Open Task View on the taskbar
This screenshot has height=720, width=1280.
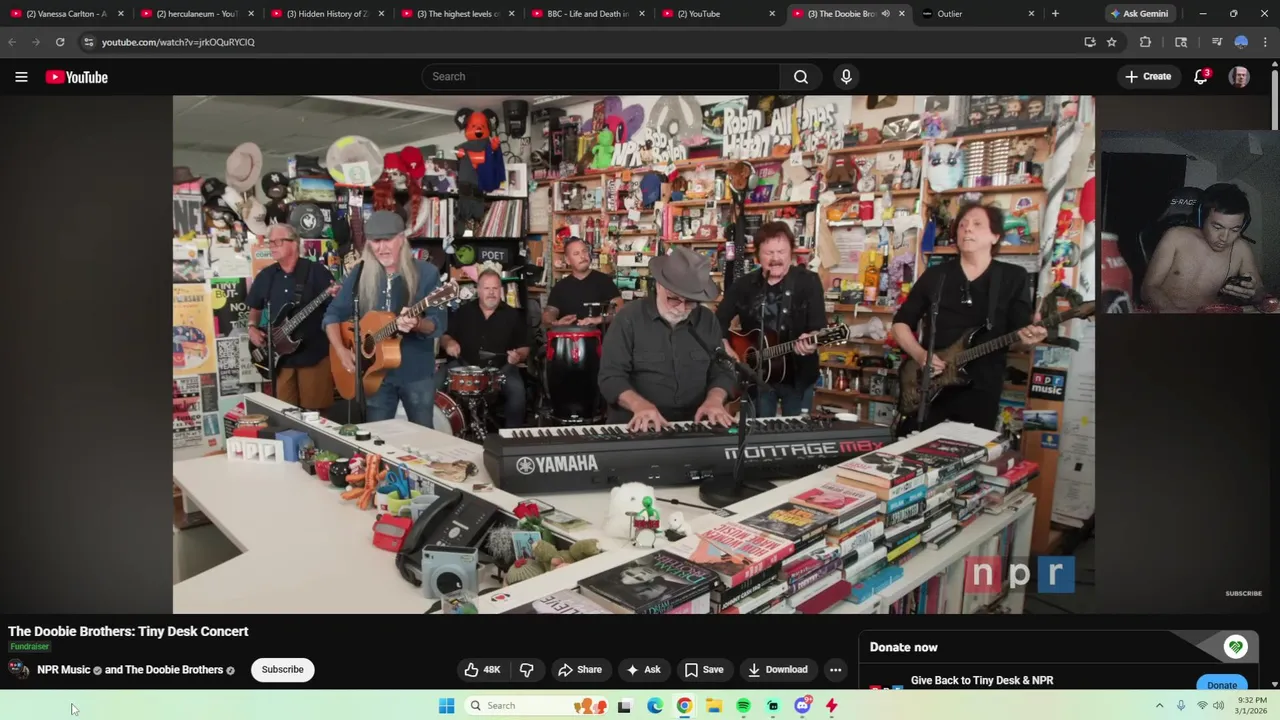point(625,706)
